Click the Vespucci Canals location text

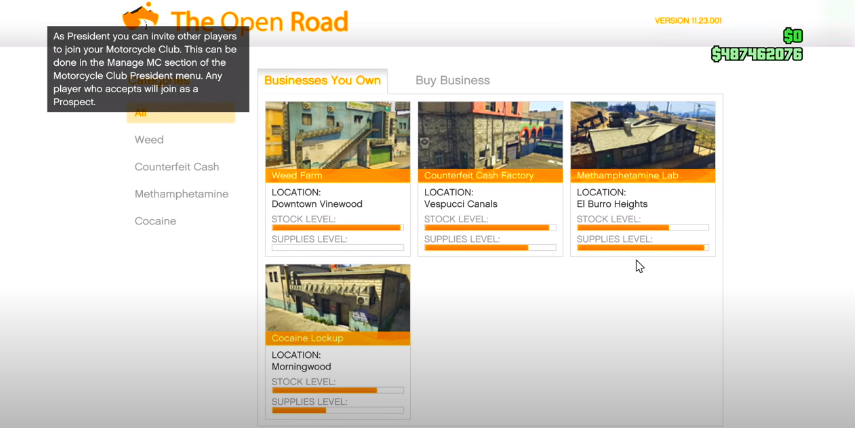(x=461, y=204)
